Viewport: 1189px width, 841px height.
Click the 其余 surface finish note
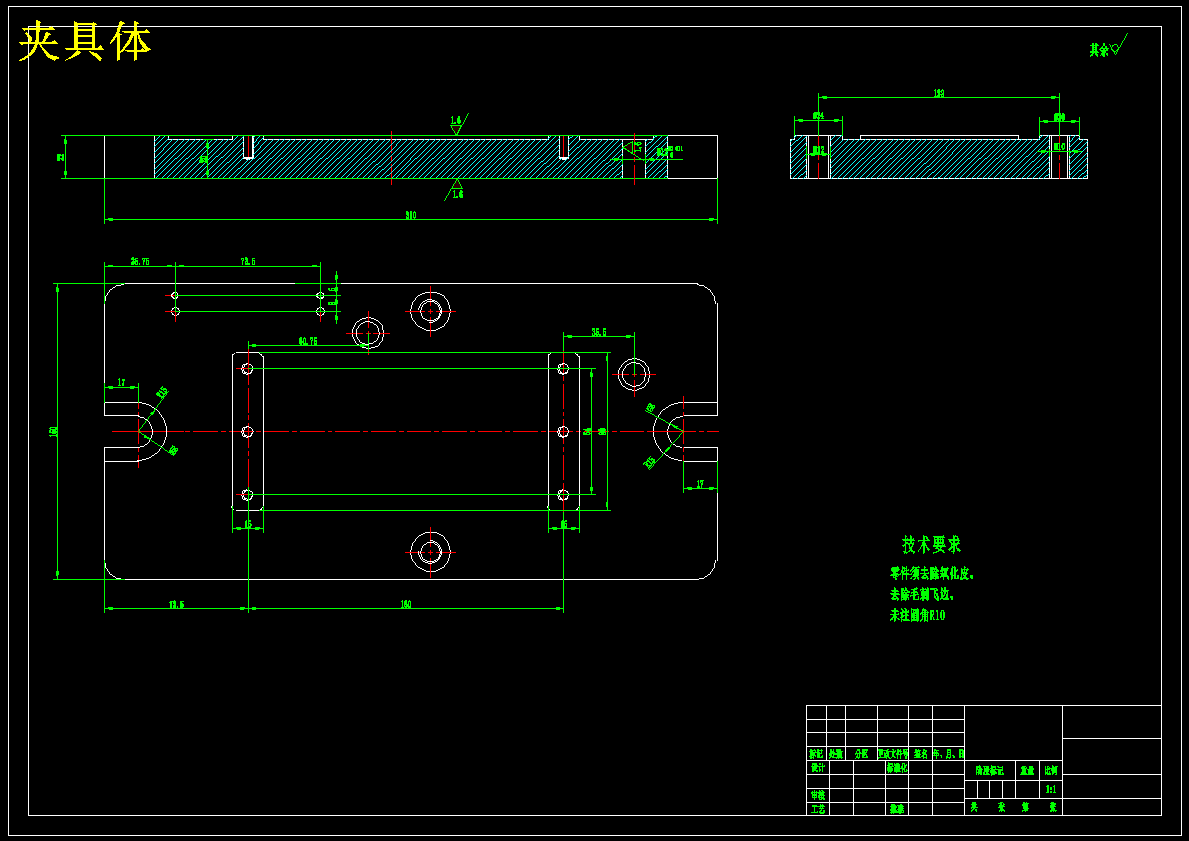click(1108, 47)
